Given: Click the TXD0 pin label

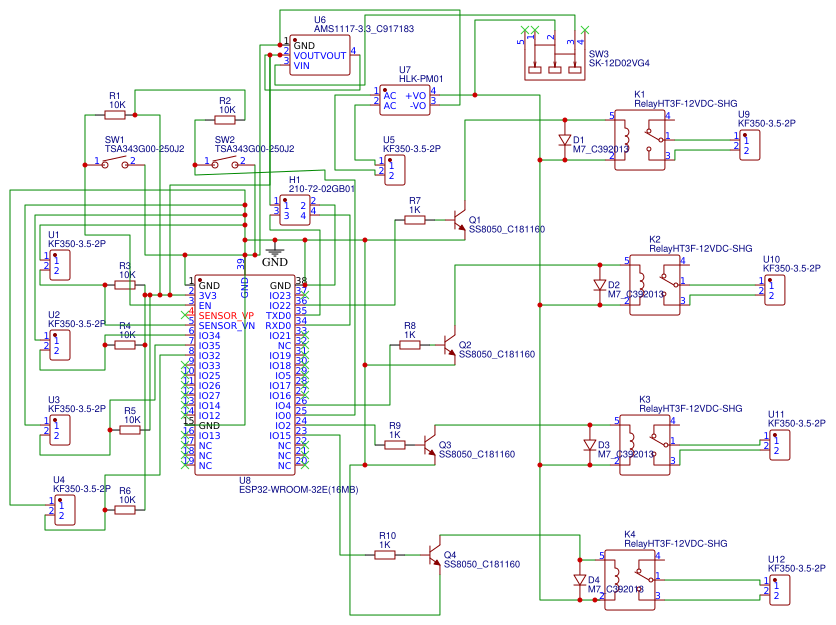Looking at the screenshot, I should [x=278, y=316].
